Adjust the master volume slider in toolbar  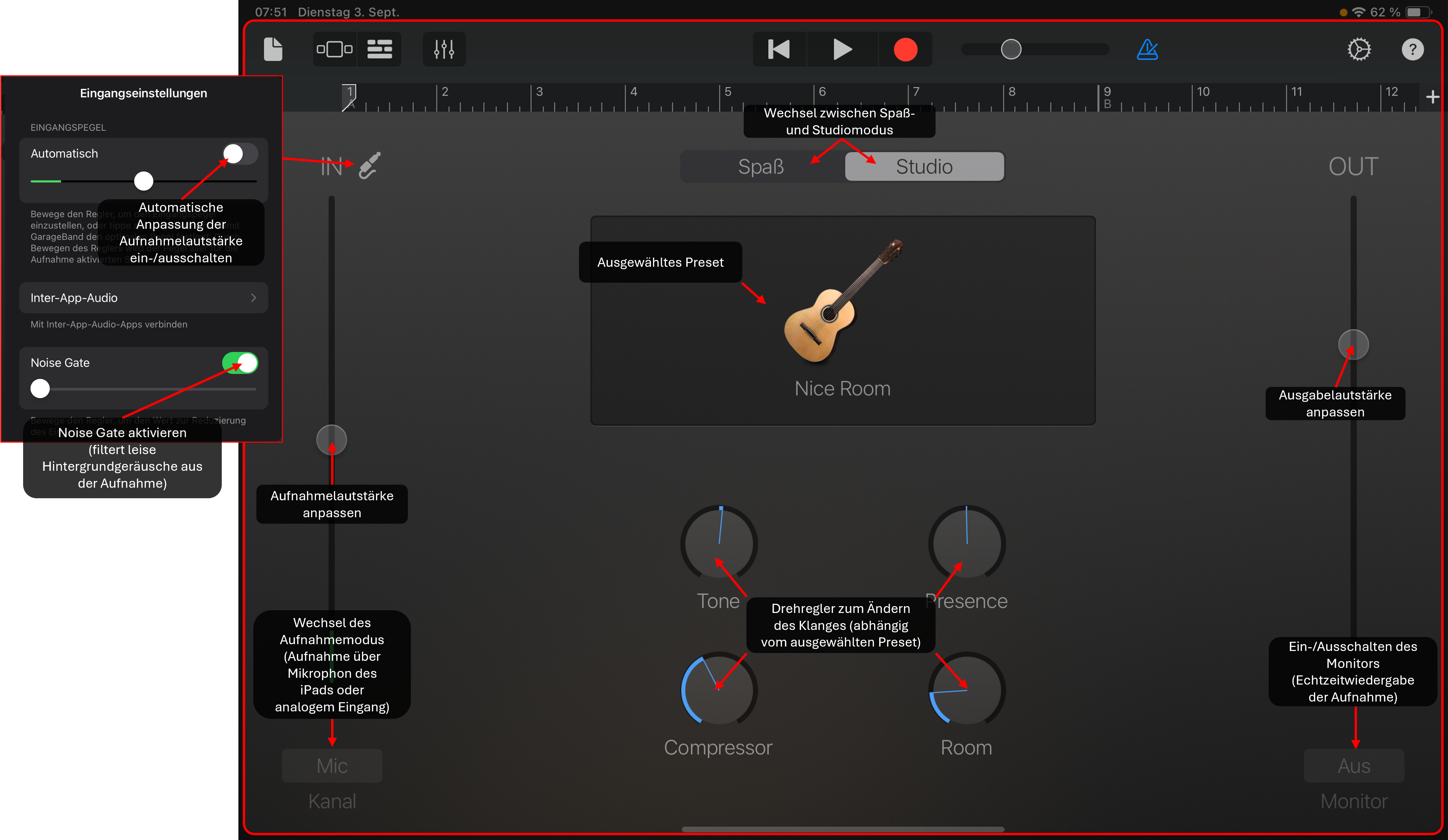click(x=1011, y=49)
